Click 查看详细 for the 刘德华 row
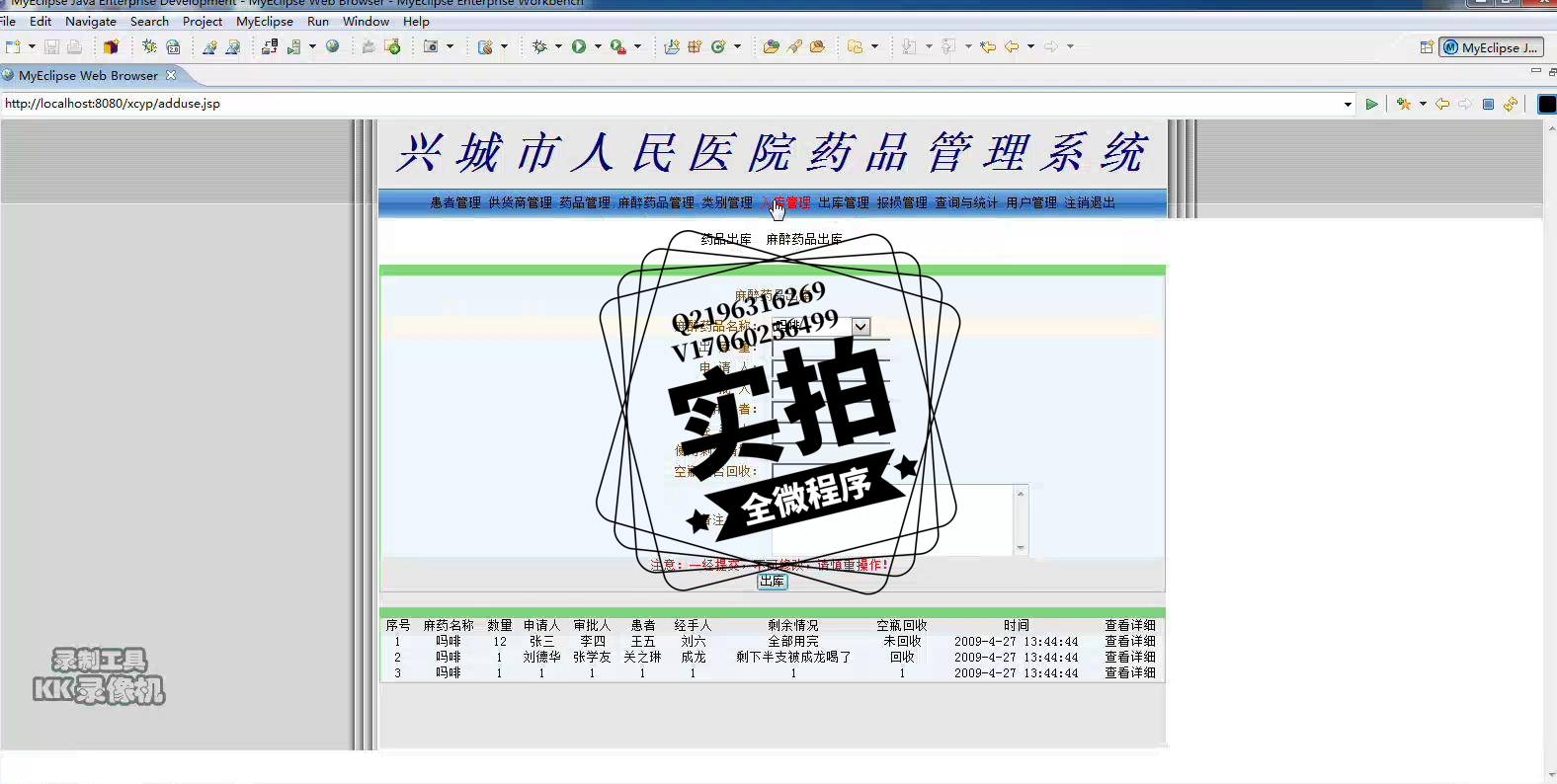1557x784 pixels. pos(1130,657)
